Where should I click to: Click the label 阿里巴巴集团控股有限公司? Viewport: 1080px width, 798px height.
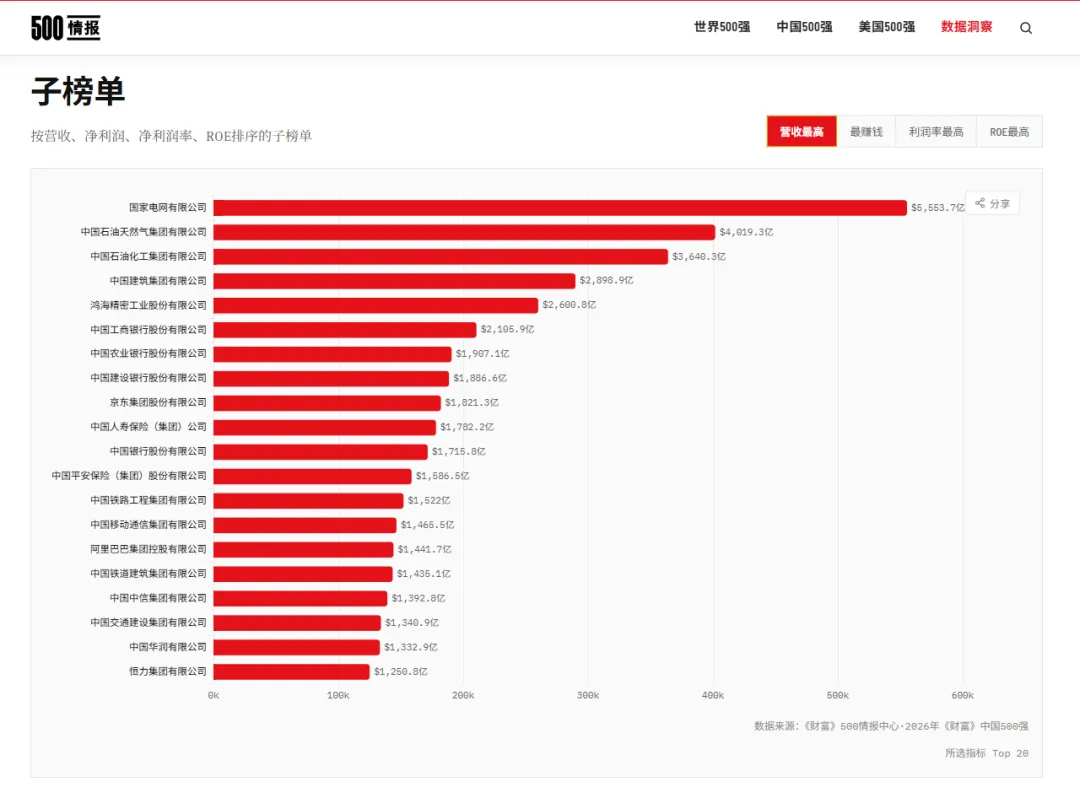(x=148, y=549)
